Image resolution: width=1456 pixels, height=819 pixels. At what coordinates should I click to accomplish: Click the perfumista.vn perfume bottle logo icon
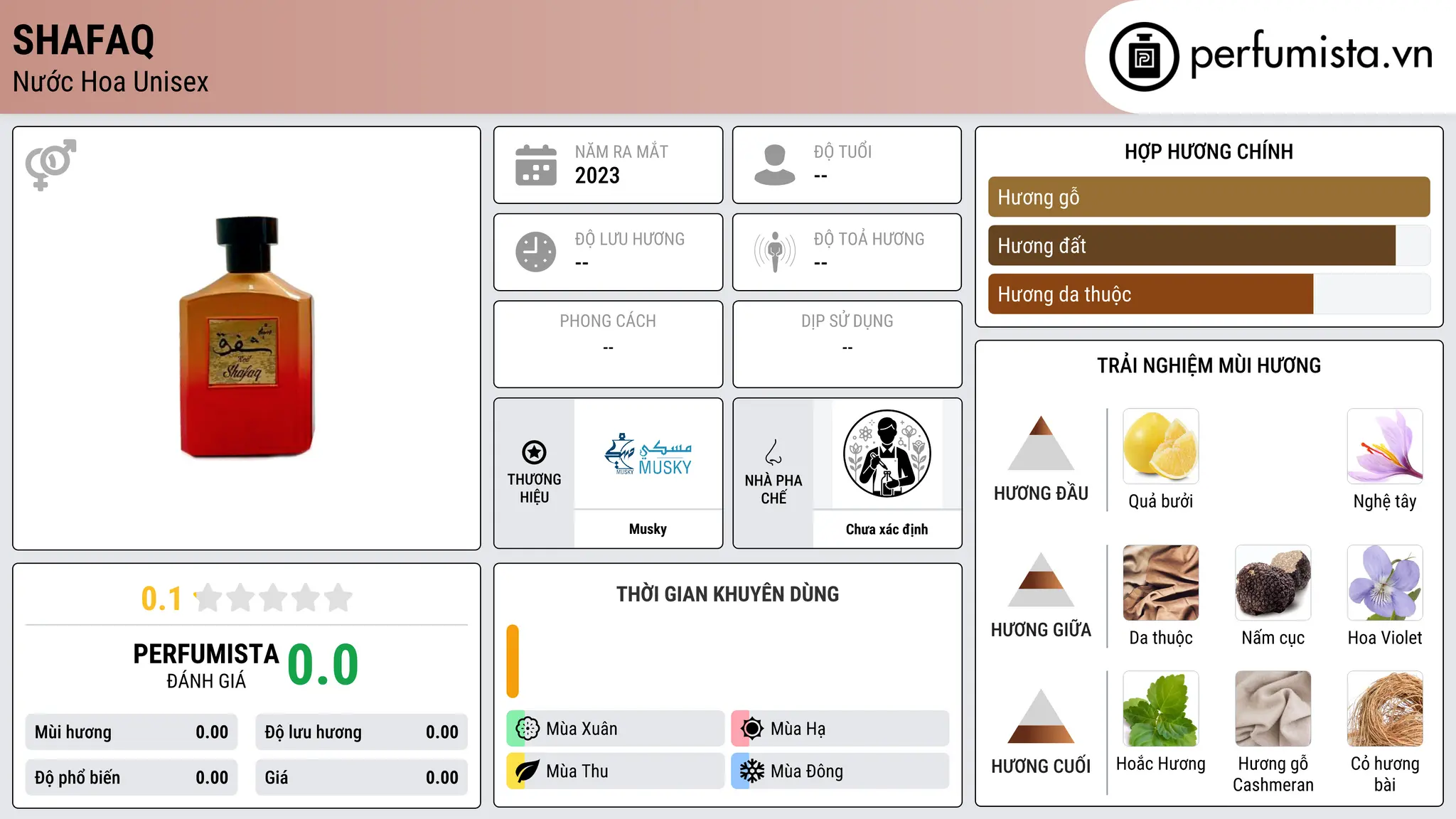tap(1144, 57)
